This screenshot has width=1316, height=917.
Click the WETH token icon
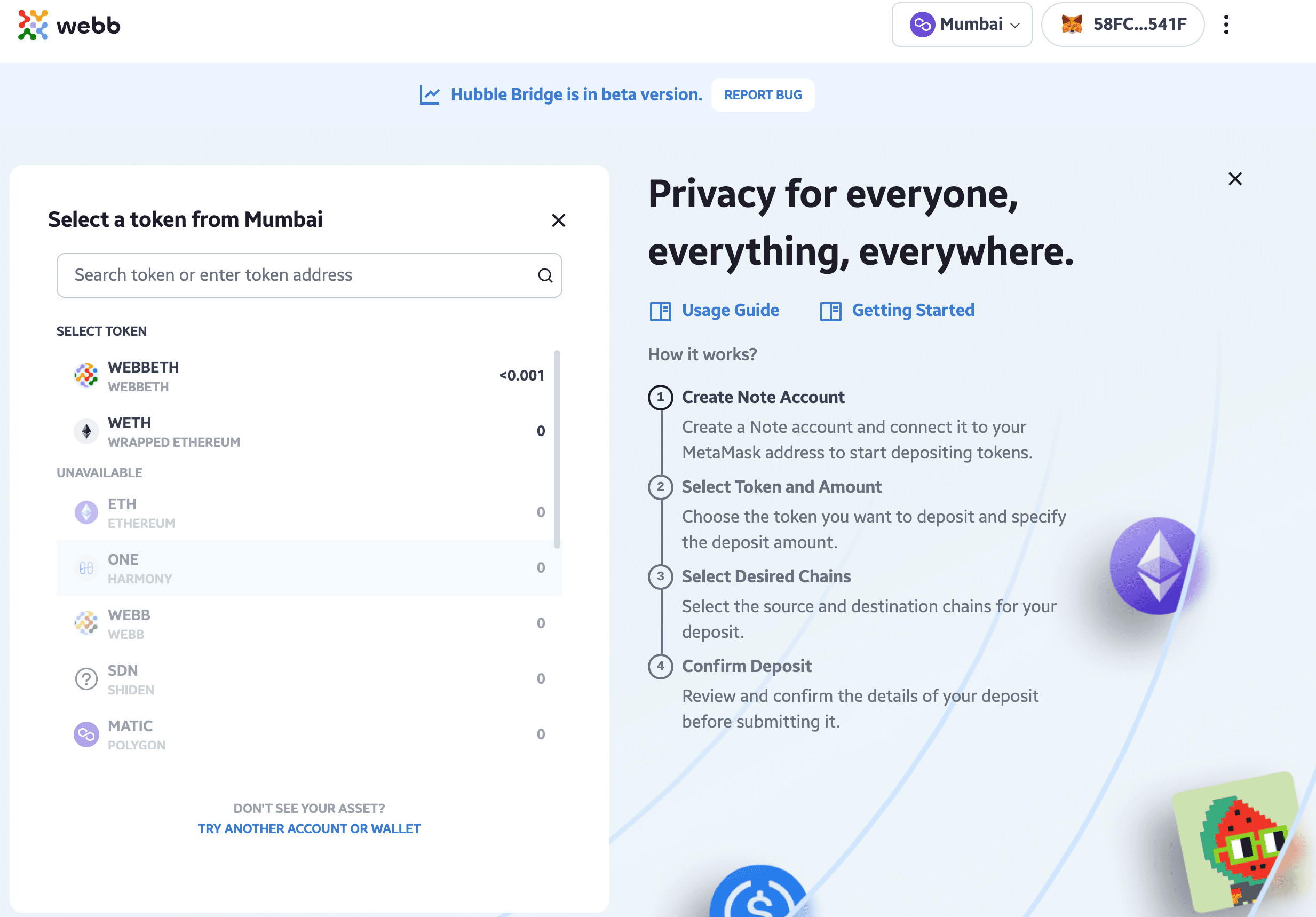pos(86,431)
